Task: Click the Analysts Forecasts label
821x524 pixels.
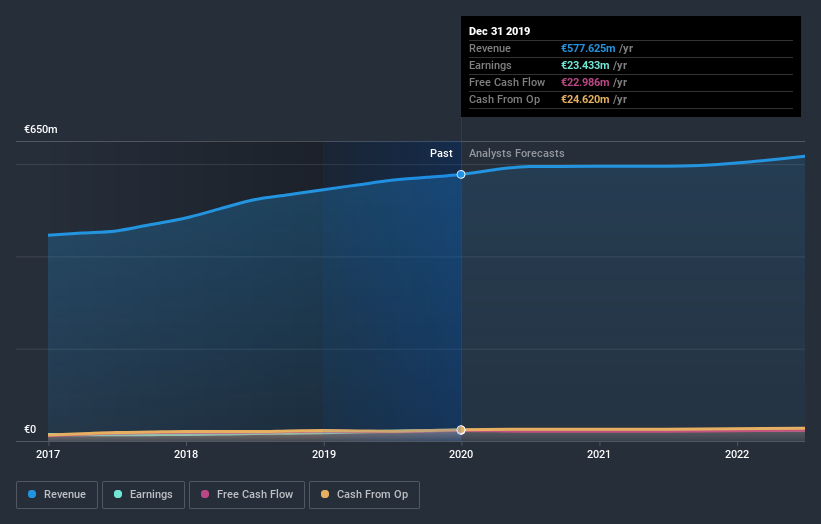Action: click(517, 153)
